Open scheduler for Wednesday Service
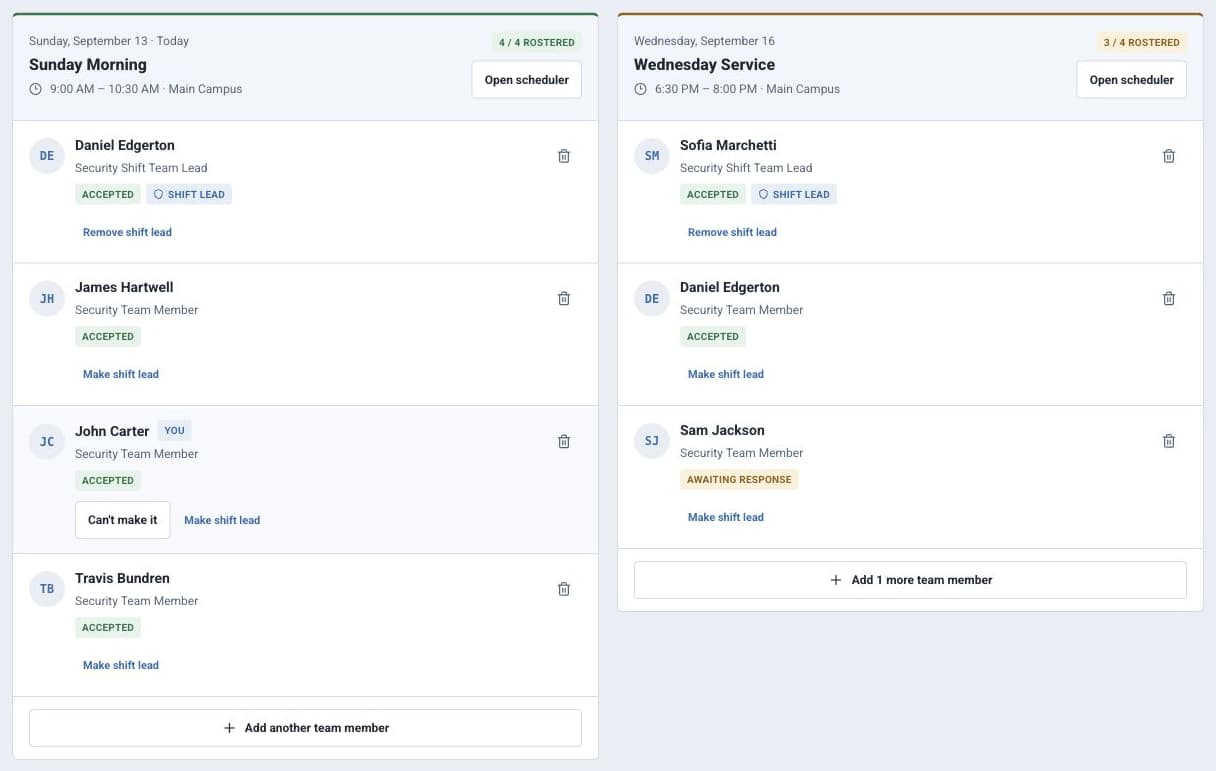 coord(1132,80)
